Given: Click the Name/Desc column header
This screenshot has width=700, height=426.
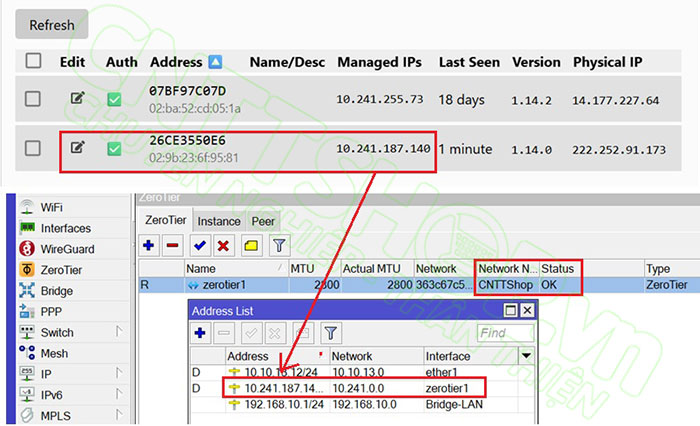Looking at the screenshot, I should click(x=287, y=62).
